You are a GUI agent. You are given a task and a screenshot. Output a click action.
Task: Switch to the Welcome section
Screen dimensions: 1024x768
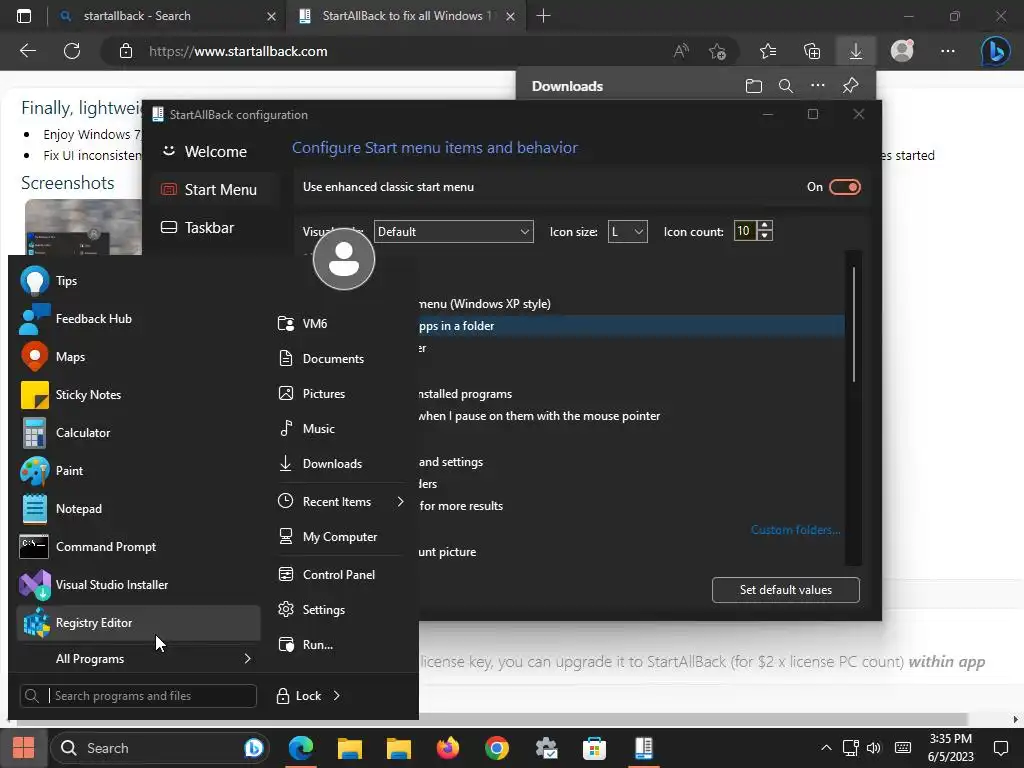pos(214,152)
